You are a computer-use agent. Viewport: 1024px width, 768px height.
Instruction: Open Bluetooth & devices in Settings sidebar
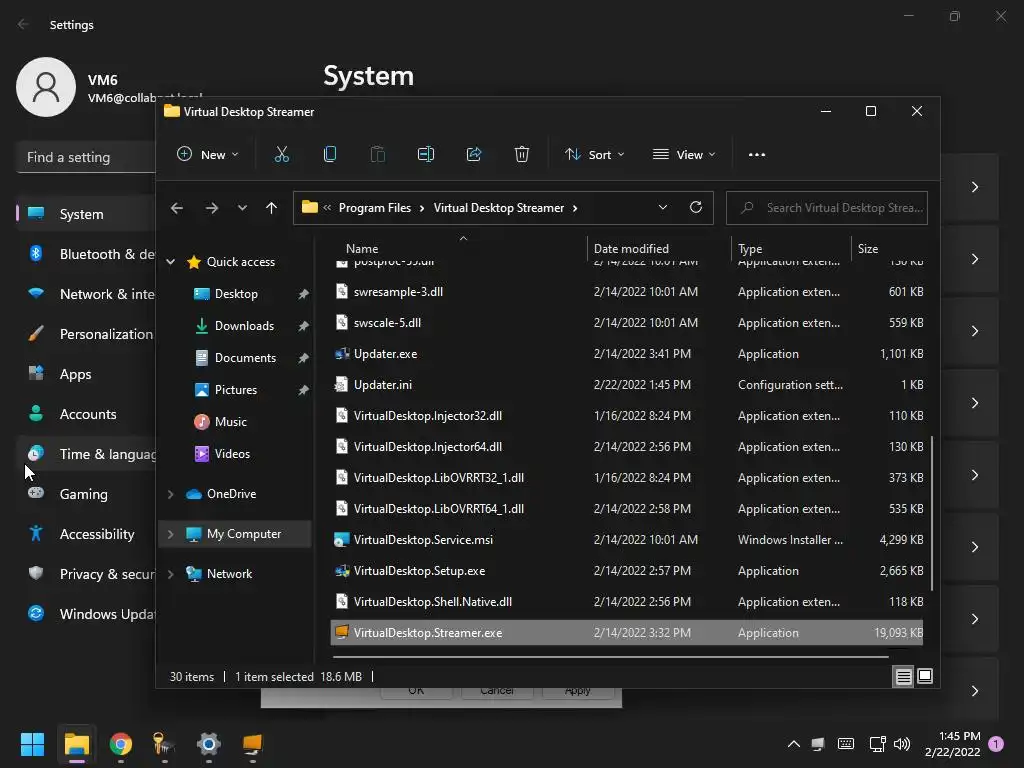86,254
